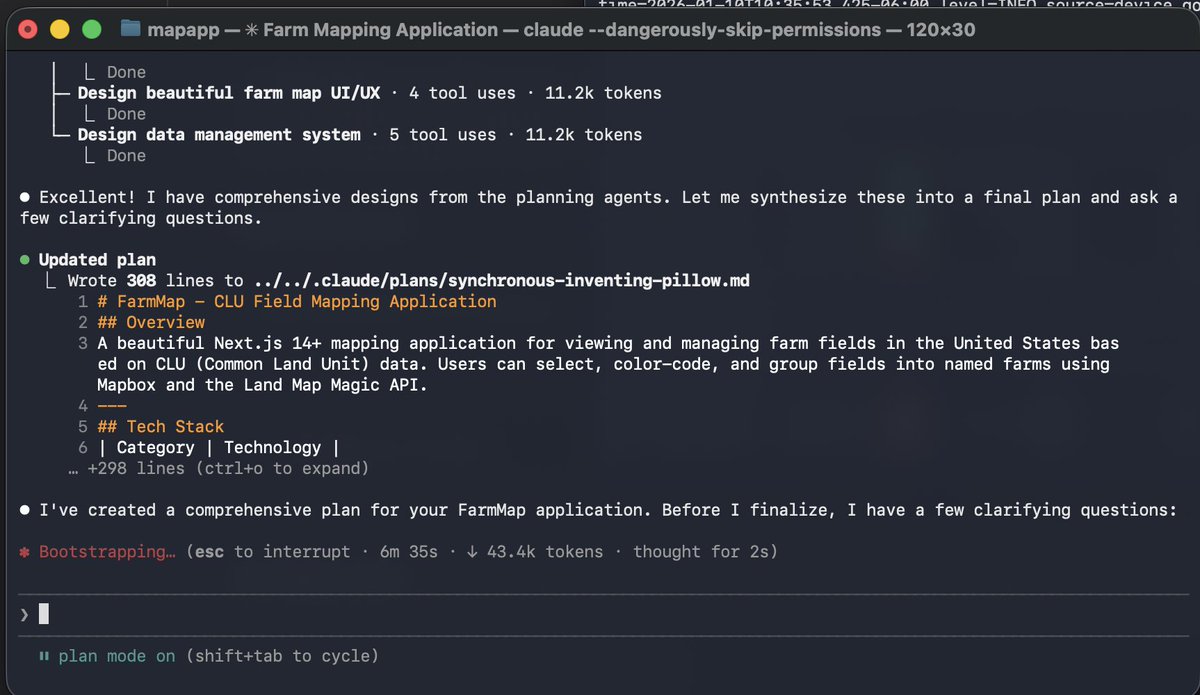Screen dimensions: 1200x695
Task: Click the red close window button
Action: click(29, 29)
